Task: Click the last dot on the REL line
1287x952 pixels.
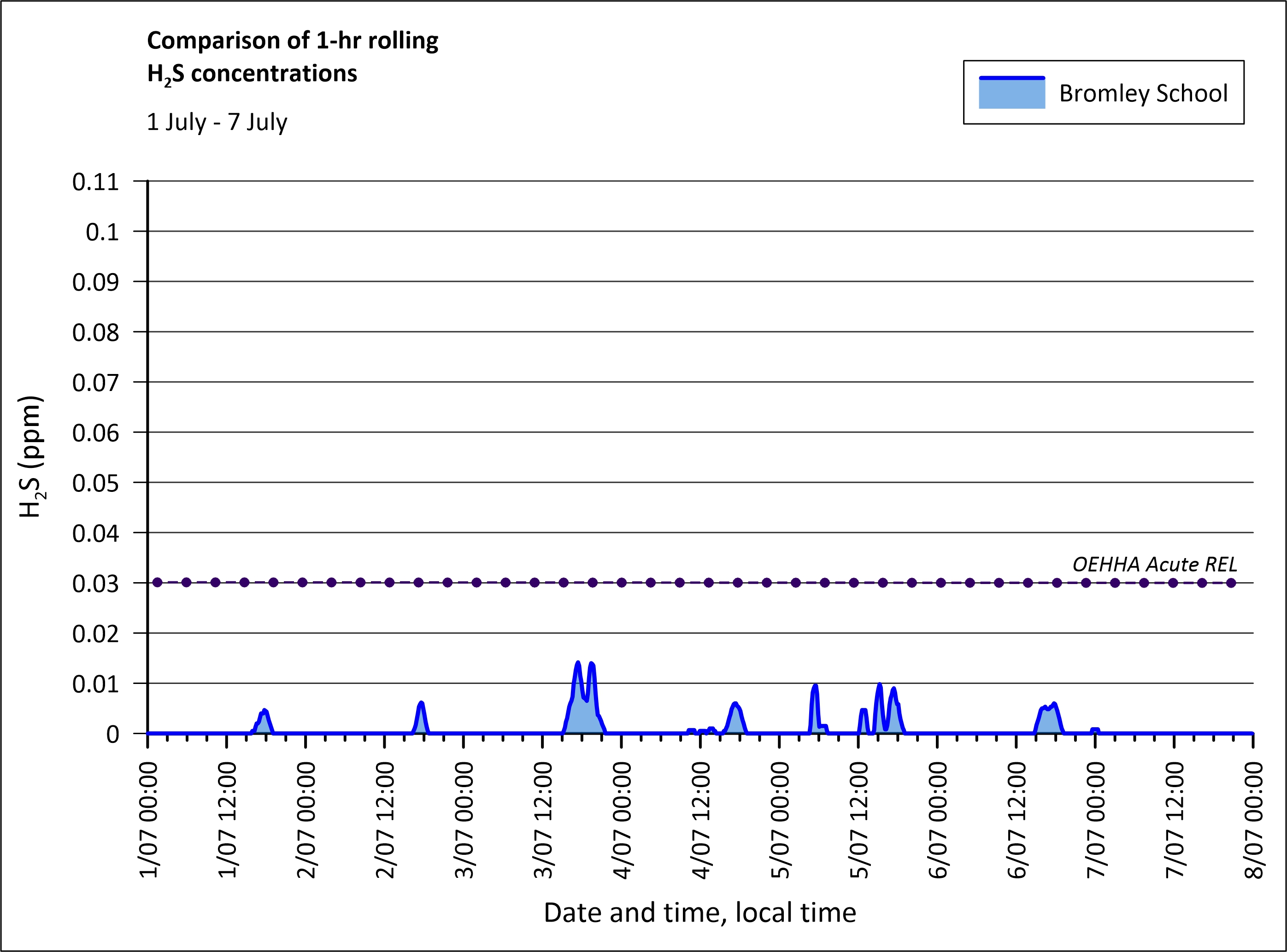Action: pos(1231,583)
